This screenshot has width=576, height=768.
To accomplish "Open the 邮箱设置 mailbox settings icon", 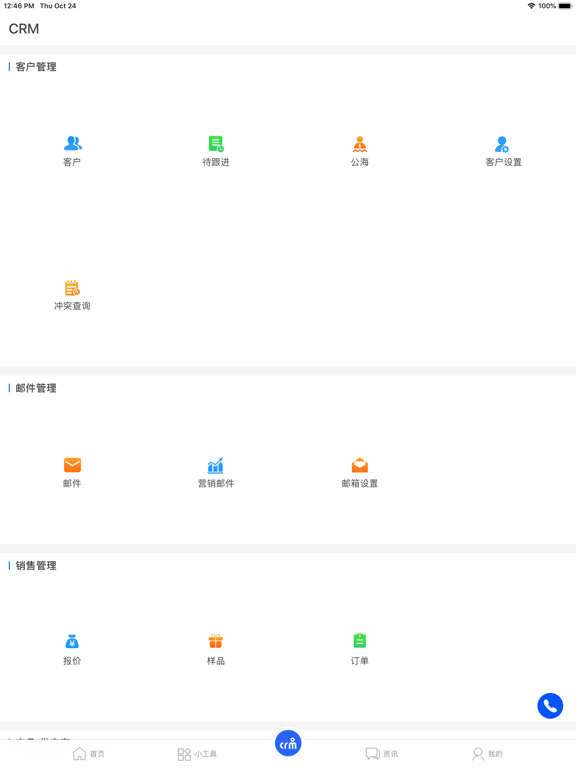I will (x=360, y=465).
